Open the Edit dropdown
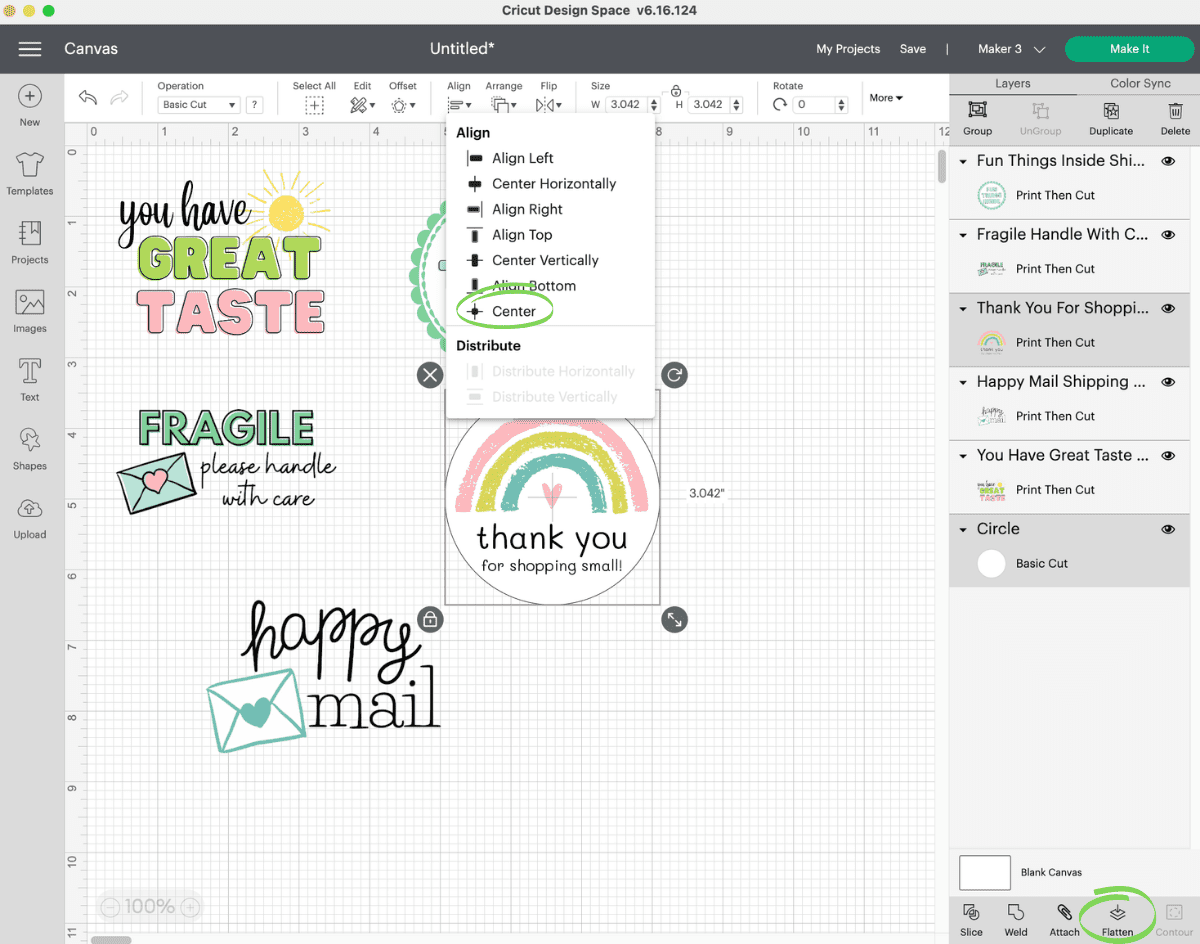Screen dimensions: 1200x944 (x=363, y=105)
